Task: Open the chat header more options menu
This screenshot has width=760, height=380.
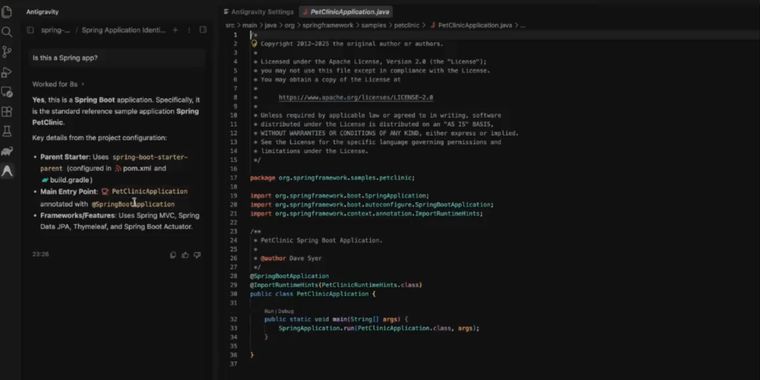Action: (x=189, y=30)
